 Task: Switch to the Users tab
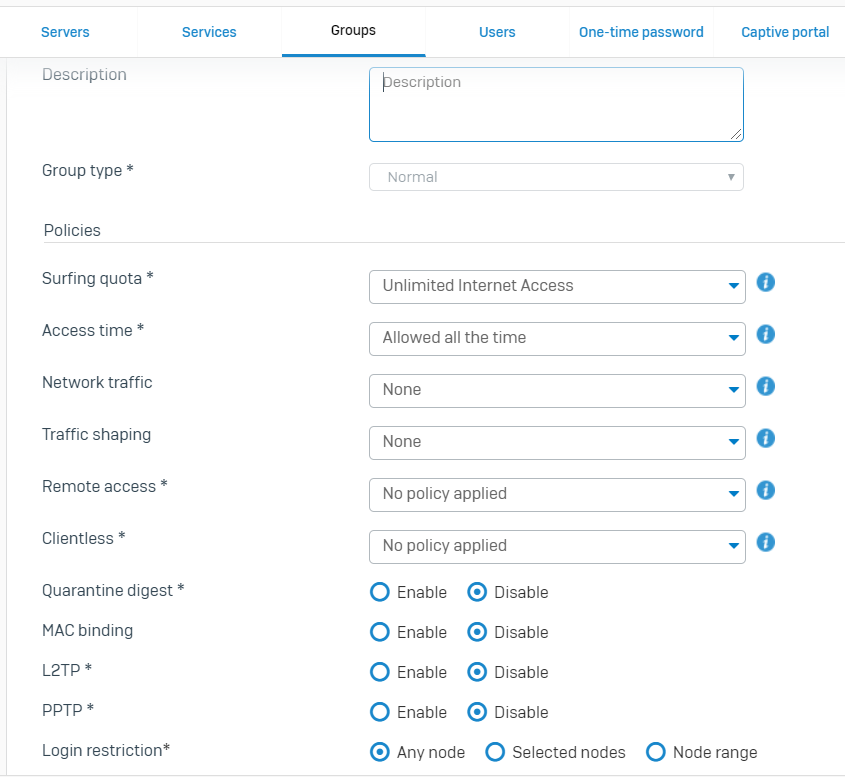(497, 32)
